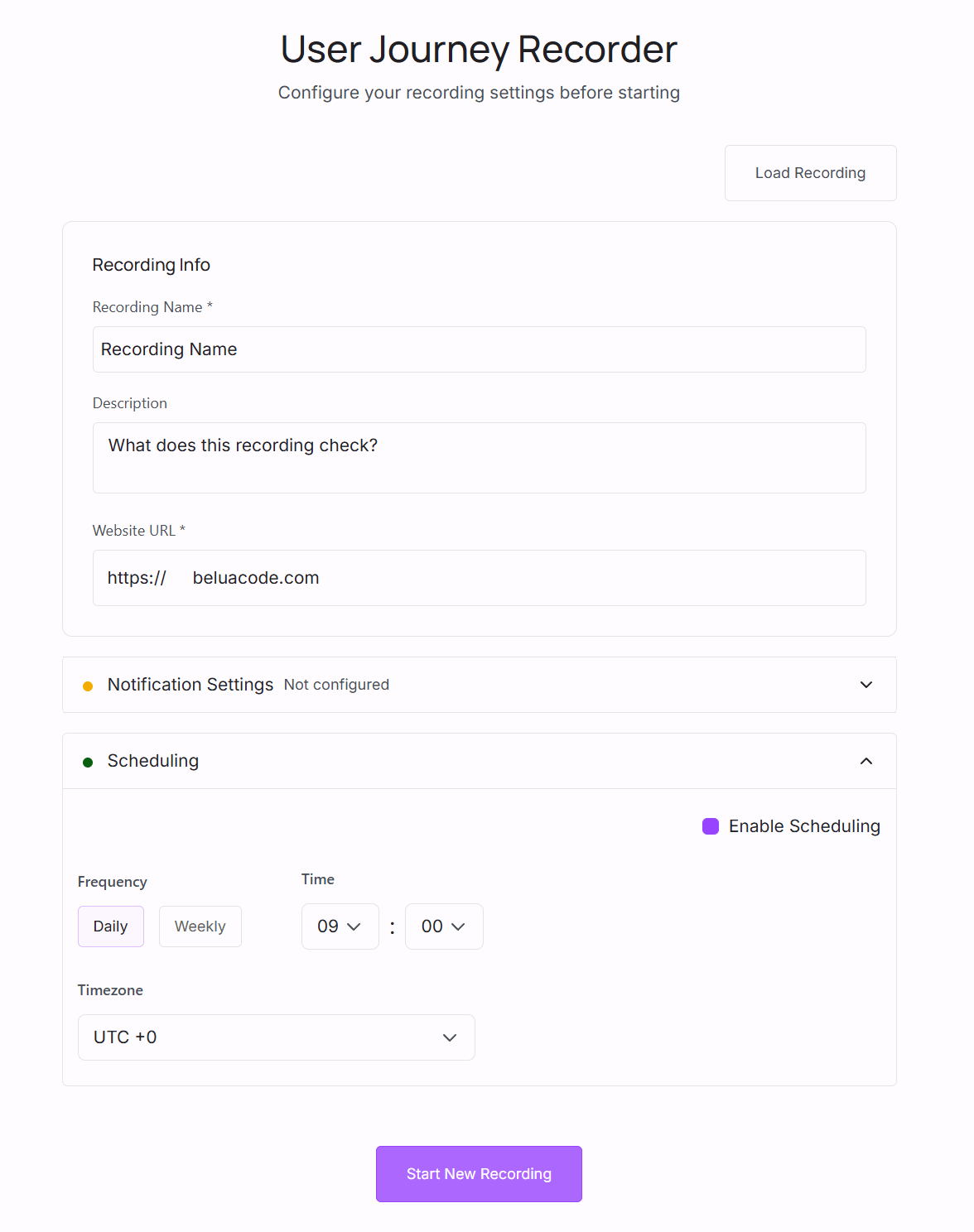Open the Timezone dropdown set to UTC +0
The width and height of the screenshot is (974, 1232).
click(x=277, y=1037)
